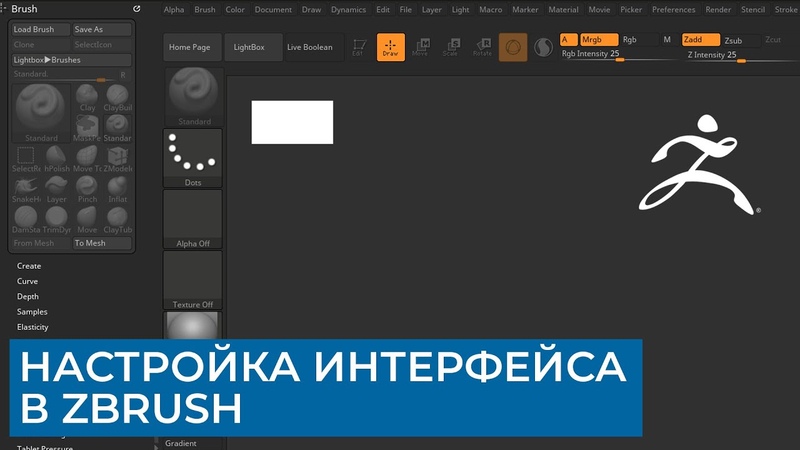800x450 pixels.
Task: Click the R button beside the brush name
Action: (x=123, y=75)
